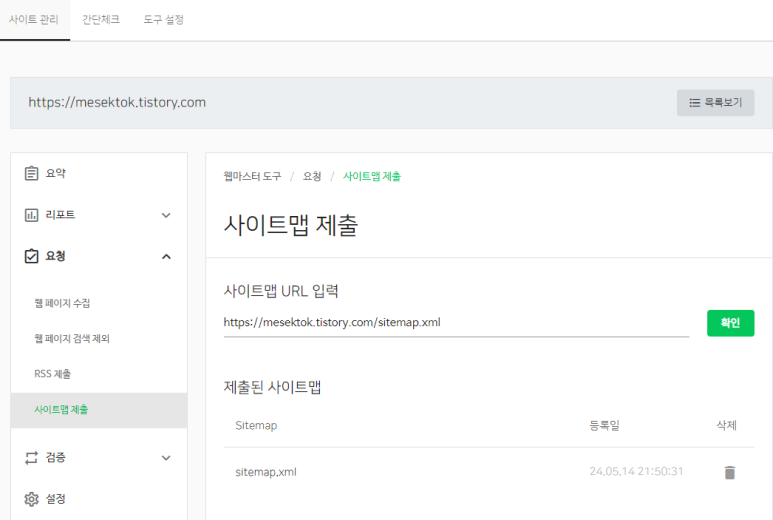Click the 등록일 column header

pyautogui.click(x=604, y=425)
